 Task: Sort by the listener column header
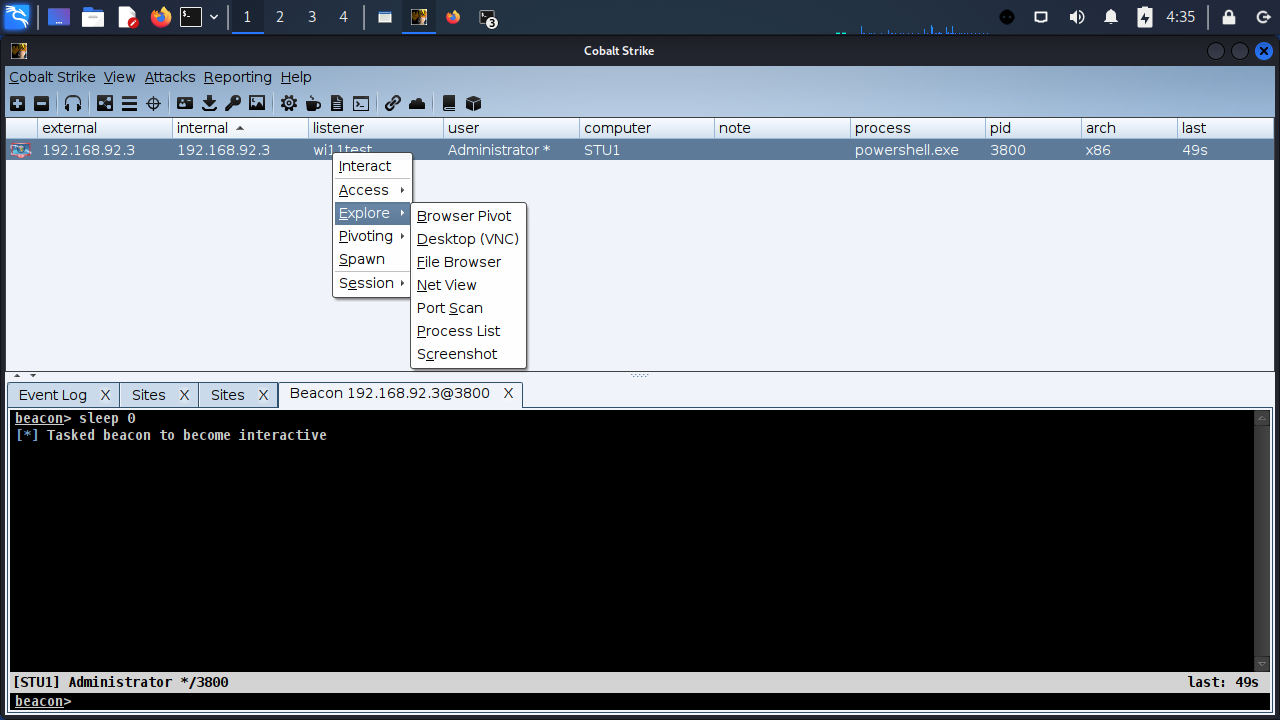pos(376,128)
